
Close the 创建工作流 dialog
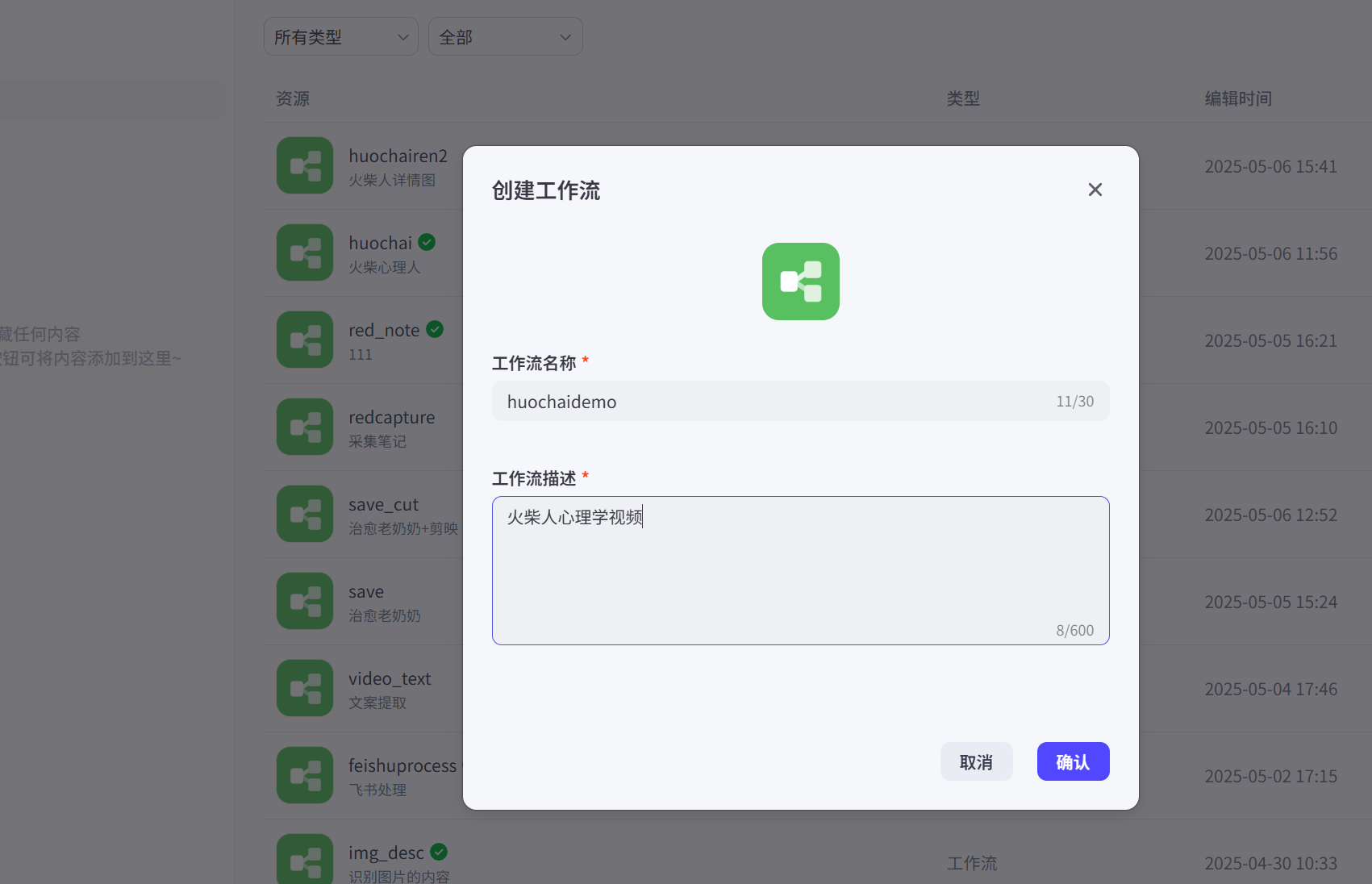1095,190
